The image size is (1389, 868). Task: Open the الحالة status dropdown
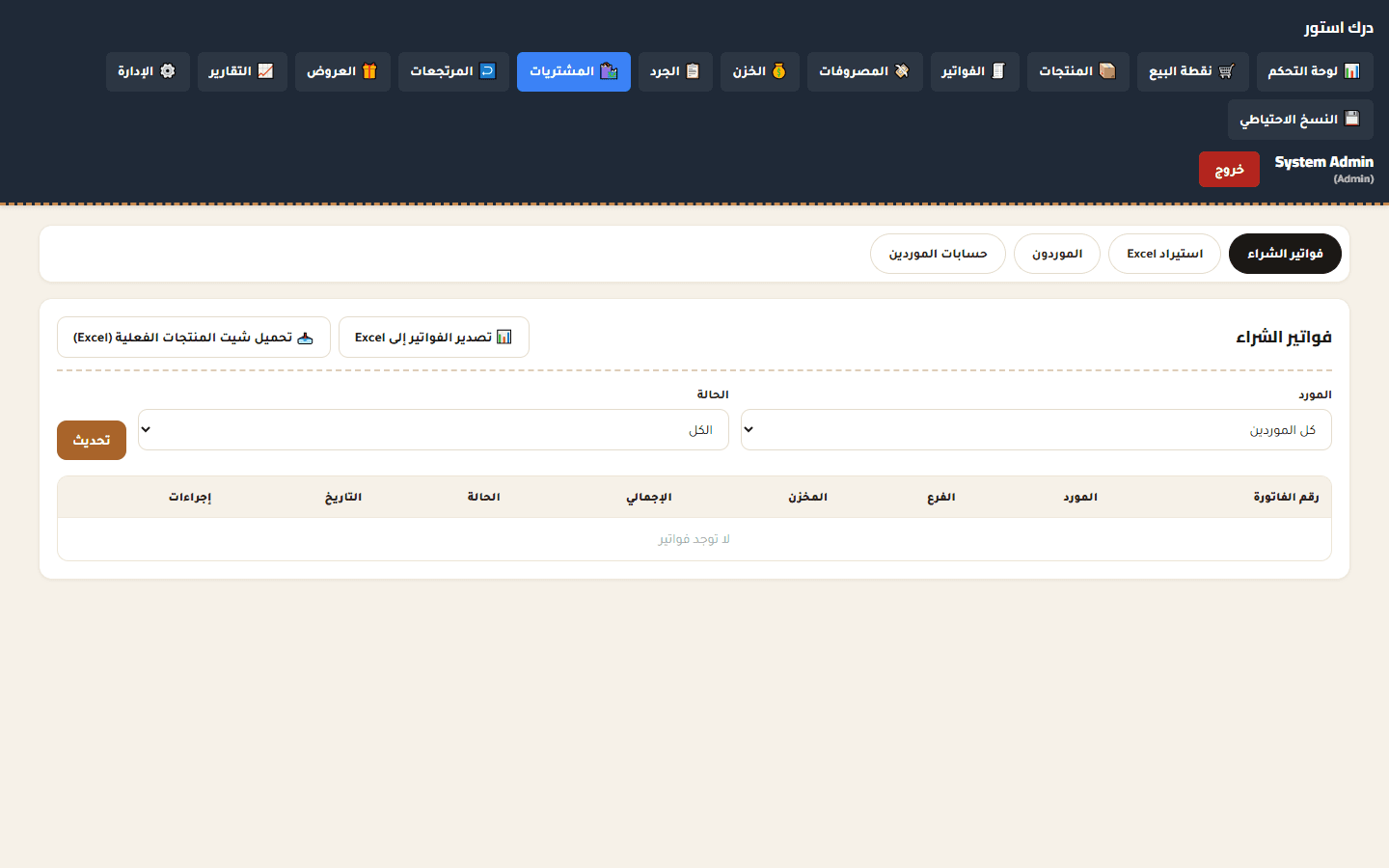pos(433,430)
